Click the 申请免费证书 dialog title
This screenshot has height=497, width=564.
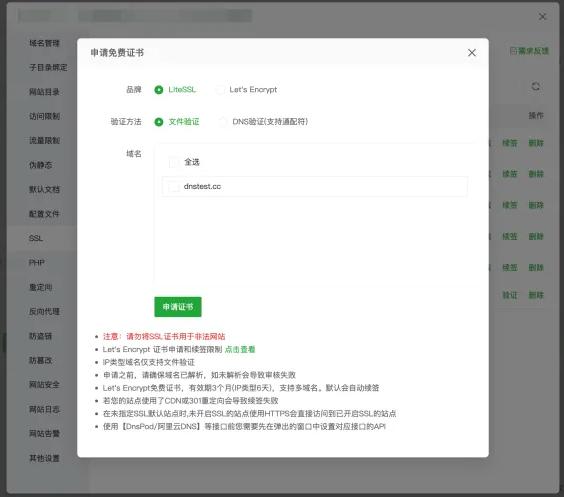point(117,53)
